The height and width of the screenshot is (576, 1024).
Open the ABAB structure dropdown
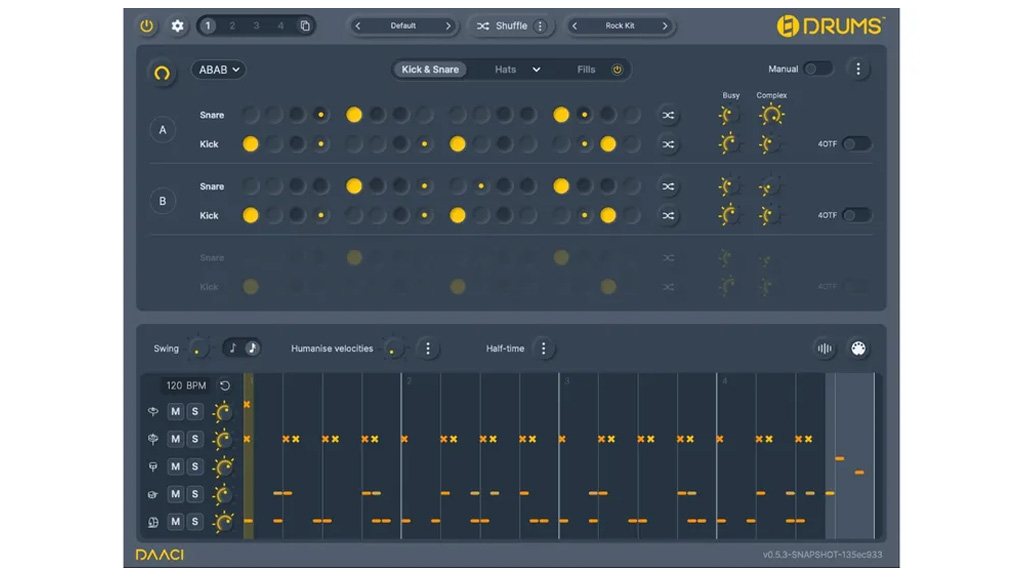click(x=219, y=69)
